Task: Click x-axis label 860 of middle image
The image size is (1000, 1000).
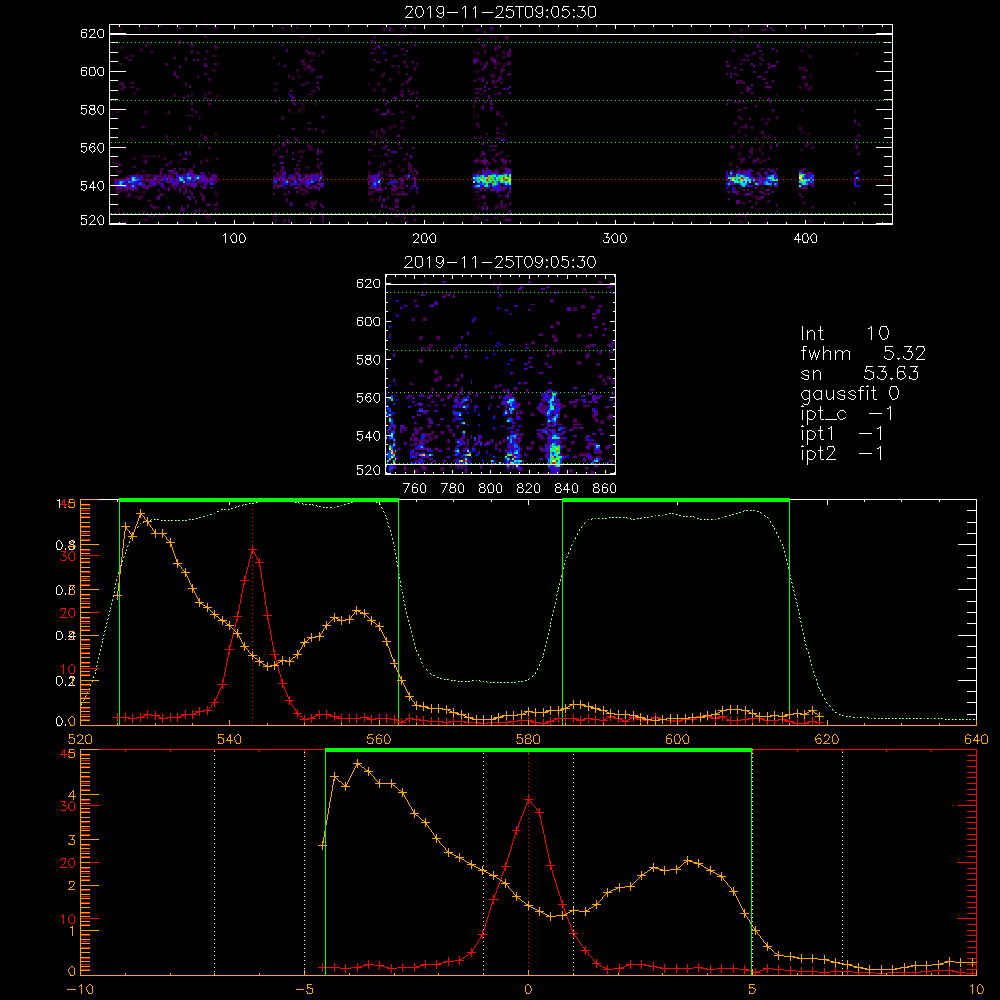Action: point(605,489)
